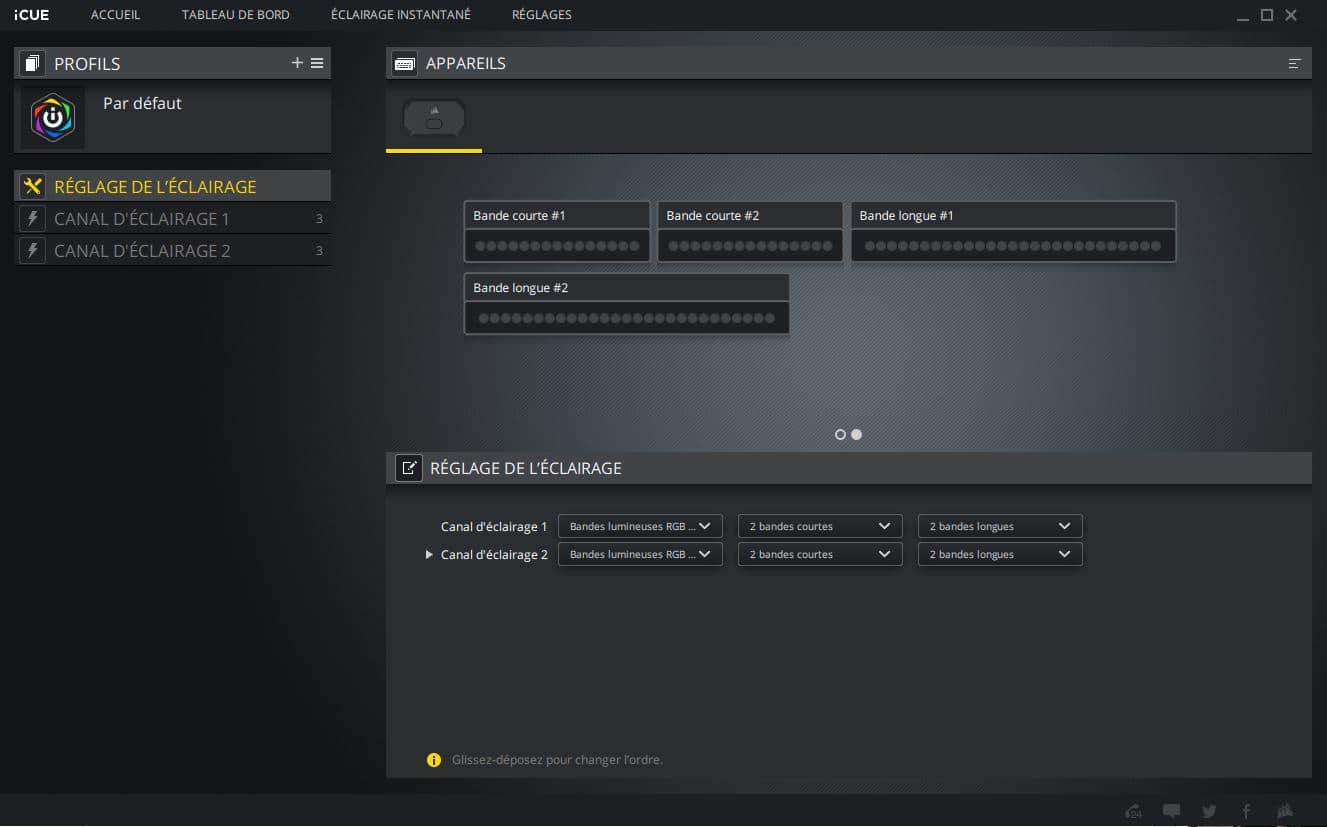Open the profiles list menu icon

pos(317,63)
